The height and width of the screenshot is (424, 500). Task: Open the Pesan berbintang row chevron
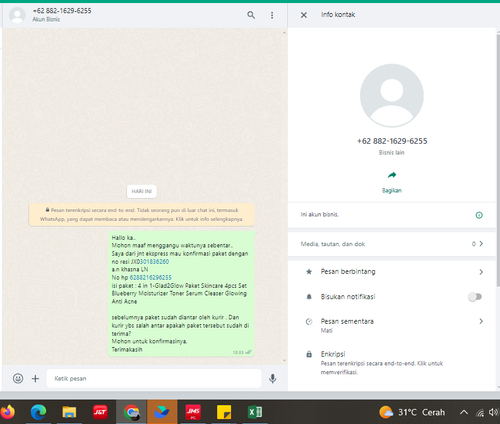click(481, 272)
